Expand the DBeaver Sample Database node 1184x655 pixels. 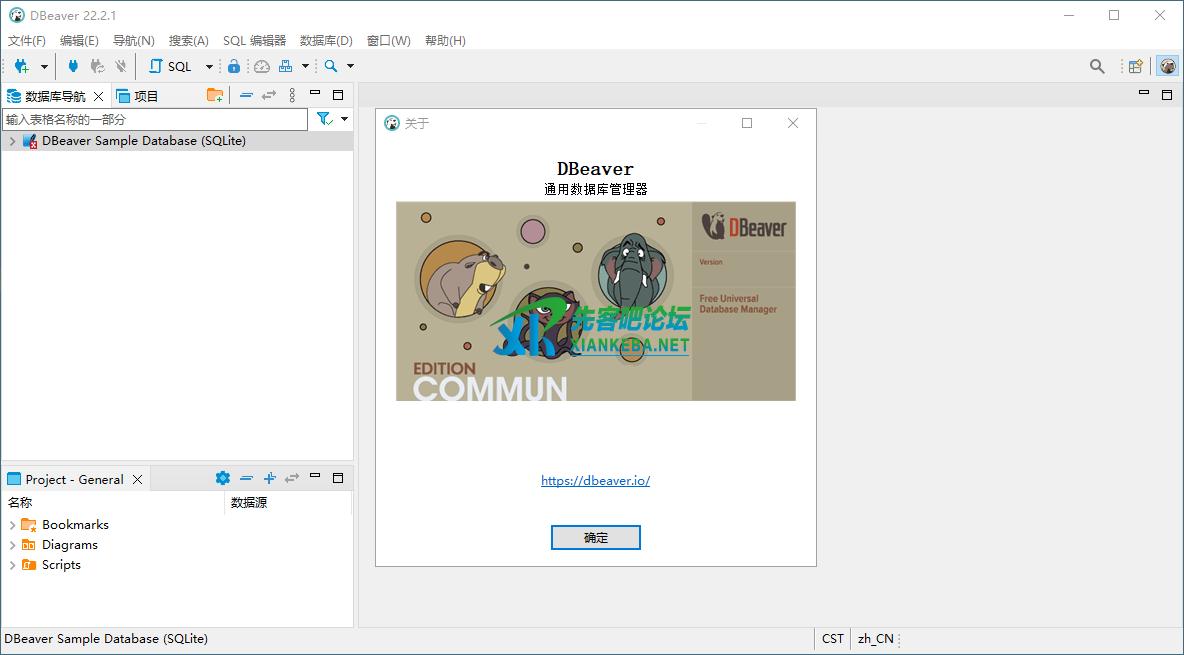click(x=12, y=141)
